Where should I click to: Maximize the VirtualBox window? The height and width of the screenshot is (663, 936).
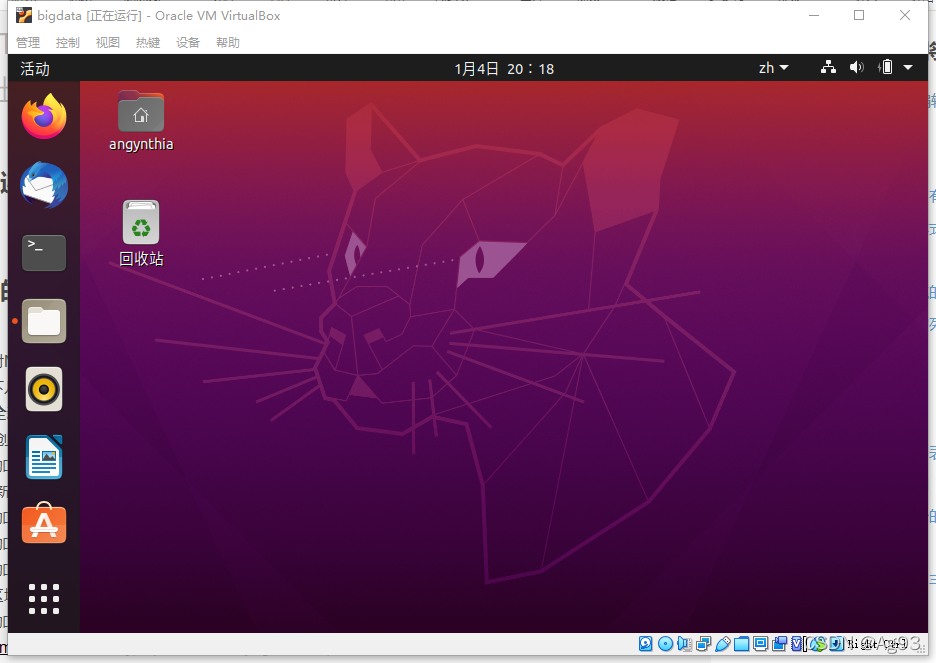(858, 15)
